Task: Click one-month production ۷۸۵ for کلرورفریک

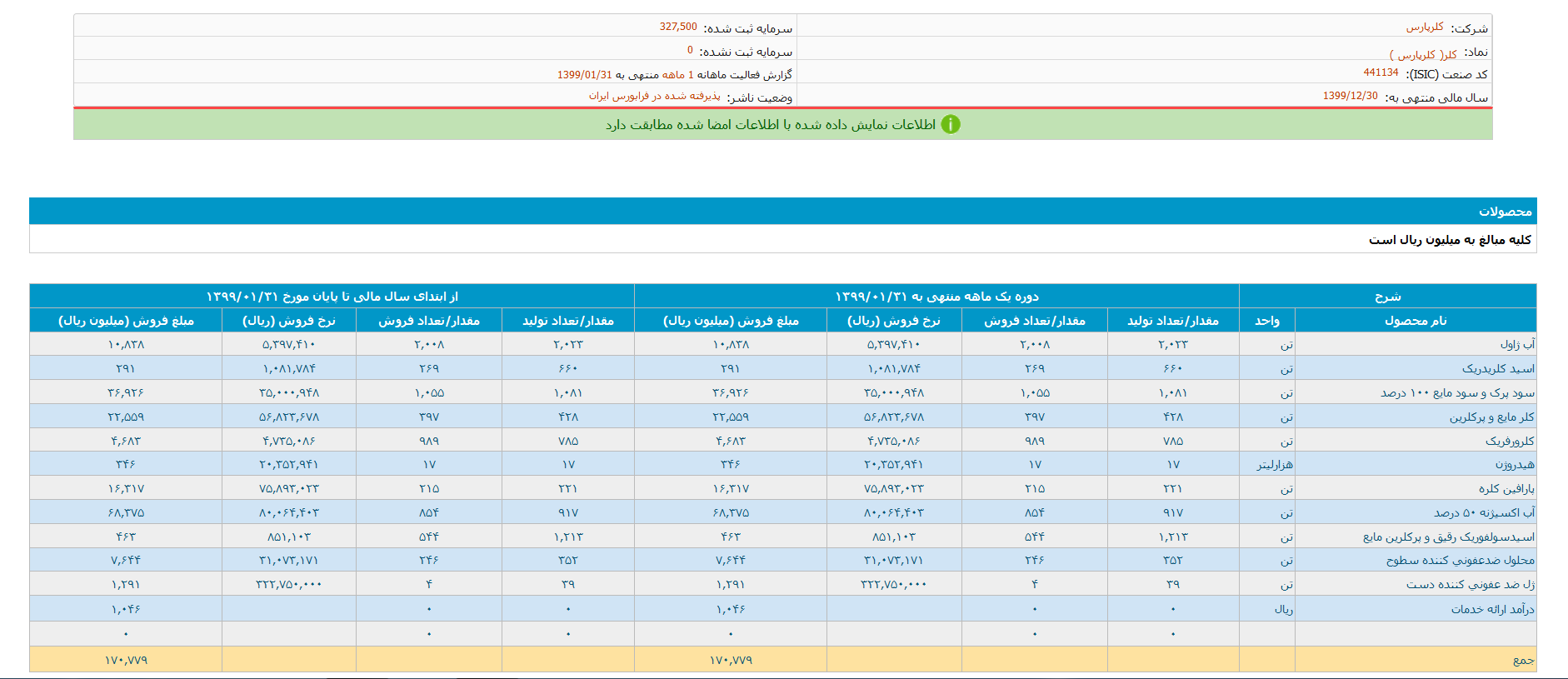Action: tap(1173, 441)
